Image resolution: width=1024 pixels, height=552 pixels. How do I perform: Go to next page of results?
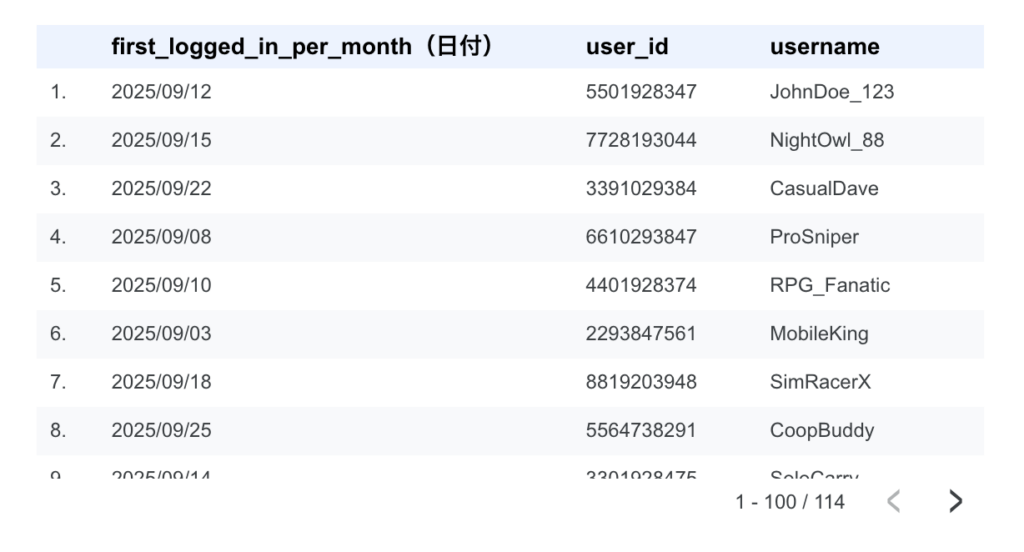pos(955,502)
